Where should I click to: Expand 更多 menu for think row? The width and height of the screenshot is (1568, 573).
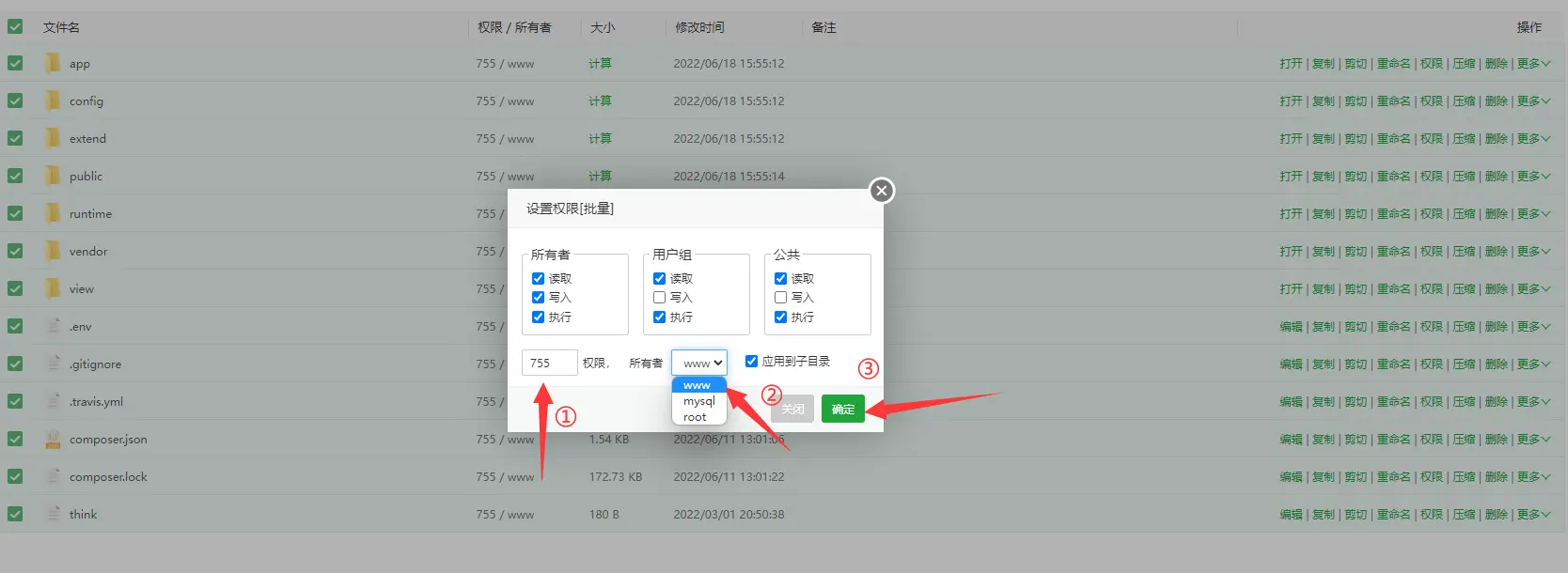tap(1533, 515)
